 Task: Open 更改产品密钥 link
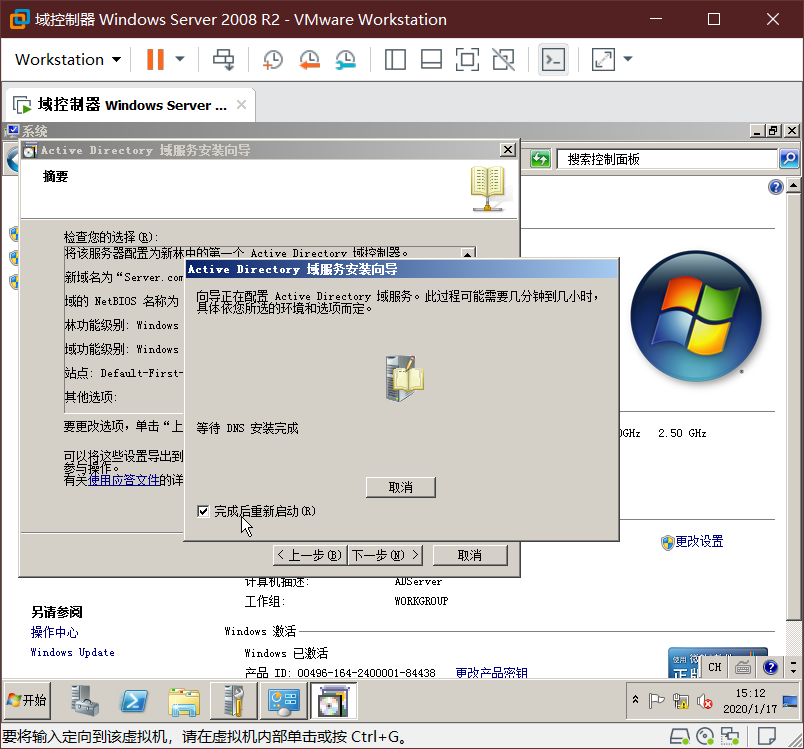tap(491, 673)
